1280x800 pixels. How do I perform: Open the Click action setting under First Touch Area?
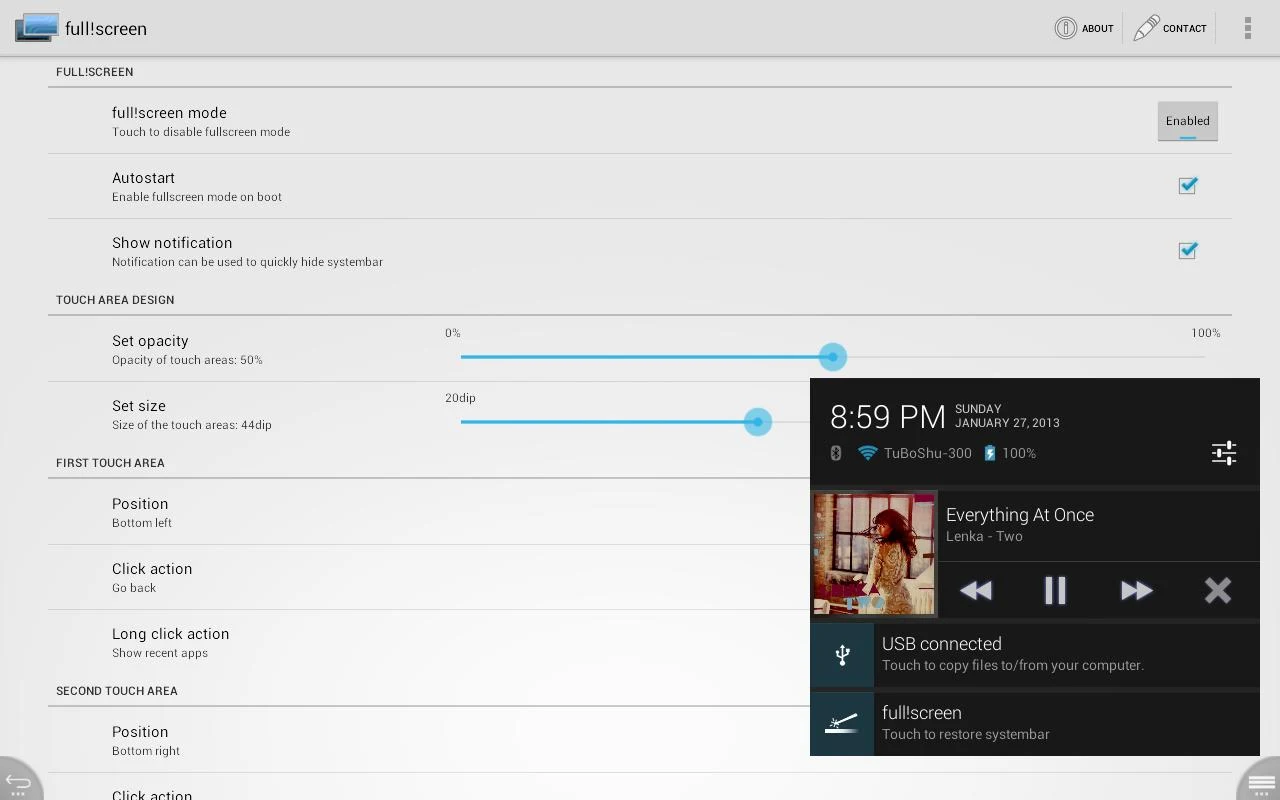[400, 577]
